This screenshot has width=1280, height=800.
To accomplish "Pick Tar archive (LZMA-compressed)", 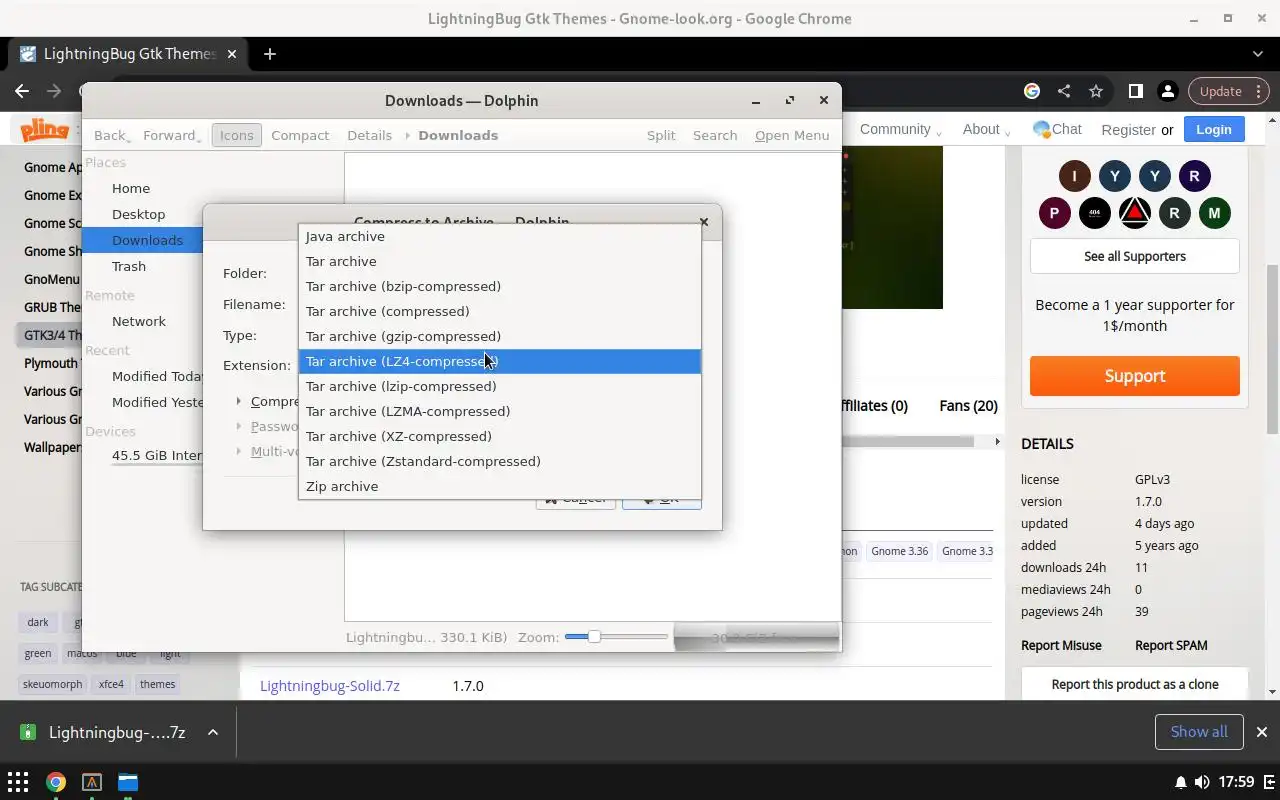I will (x=500, y=411).
